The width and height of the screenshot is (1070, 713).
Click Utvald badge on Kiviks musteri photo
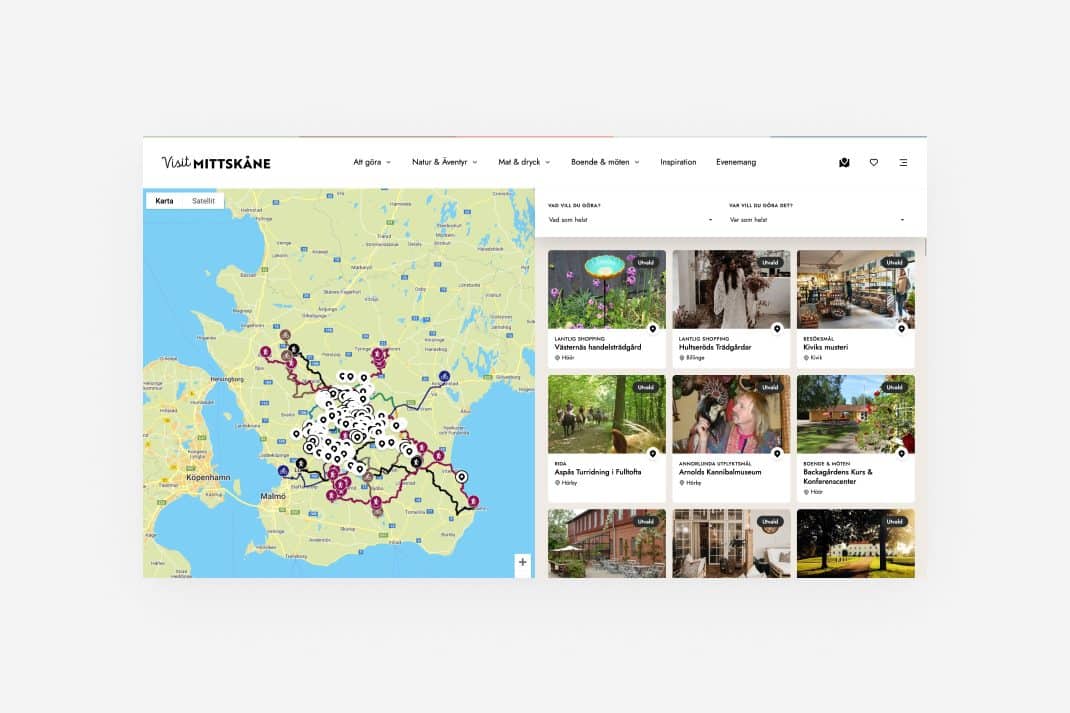(x=895, y=262)
